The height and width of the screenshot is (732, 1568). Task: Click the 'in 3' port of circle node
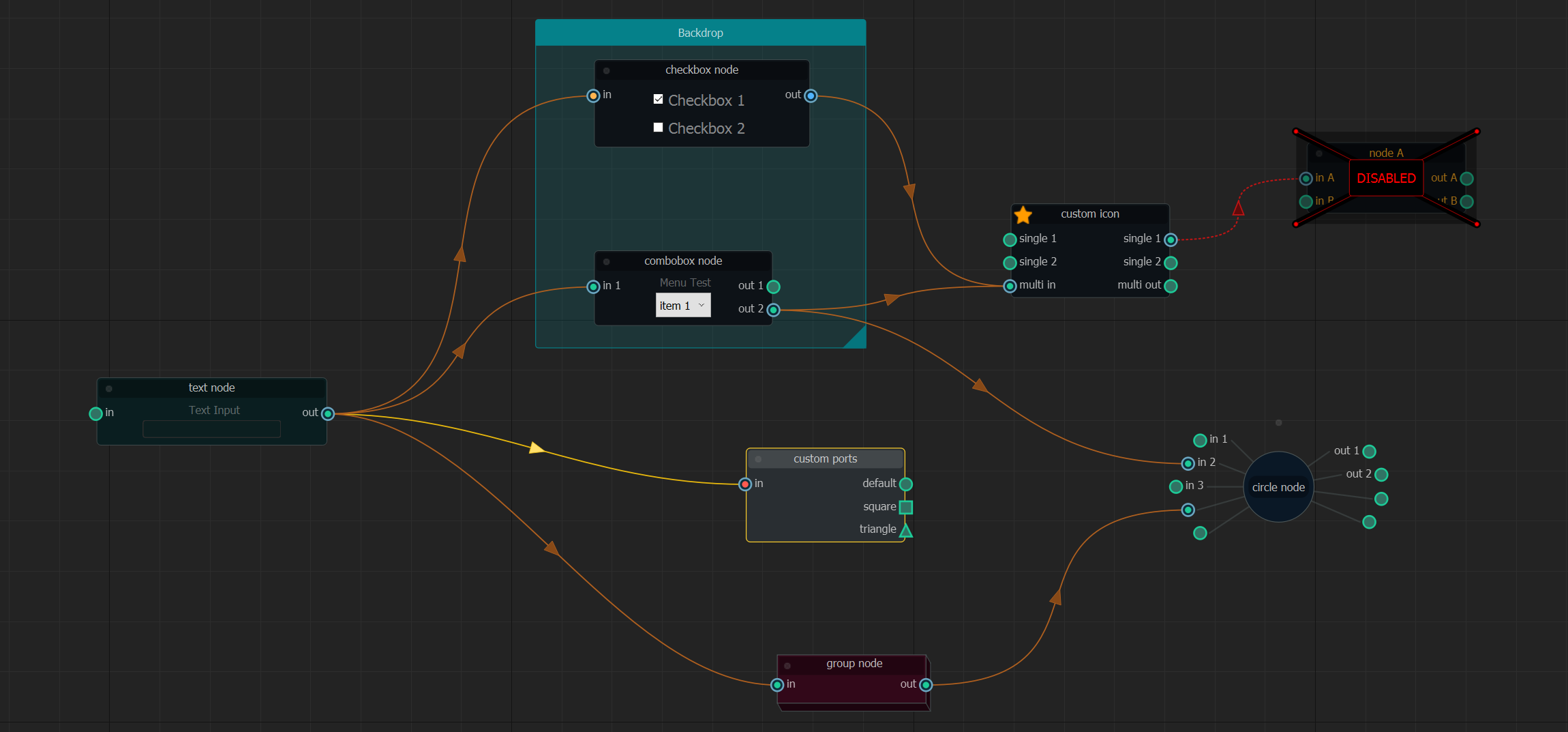1175,487
